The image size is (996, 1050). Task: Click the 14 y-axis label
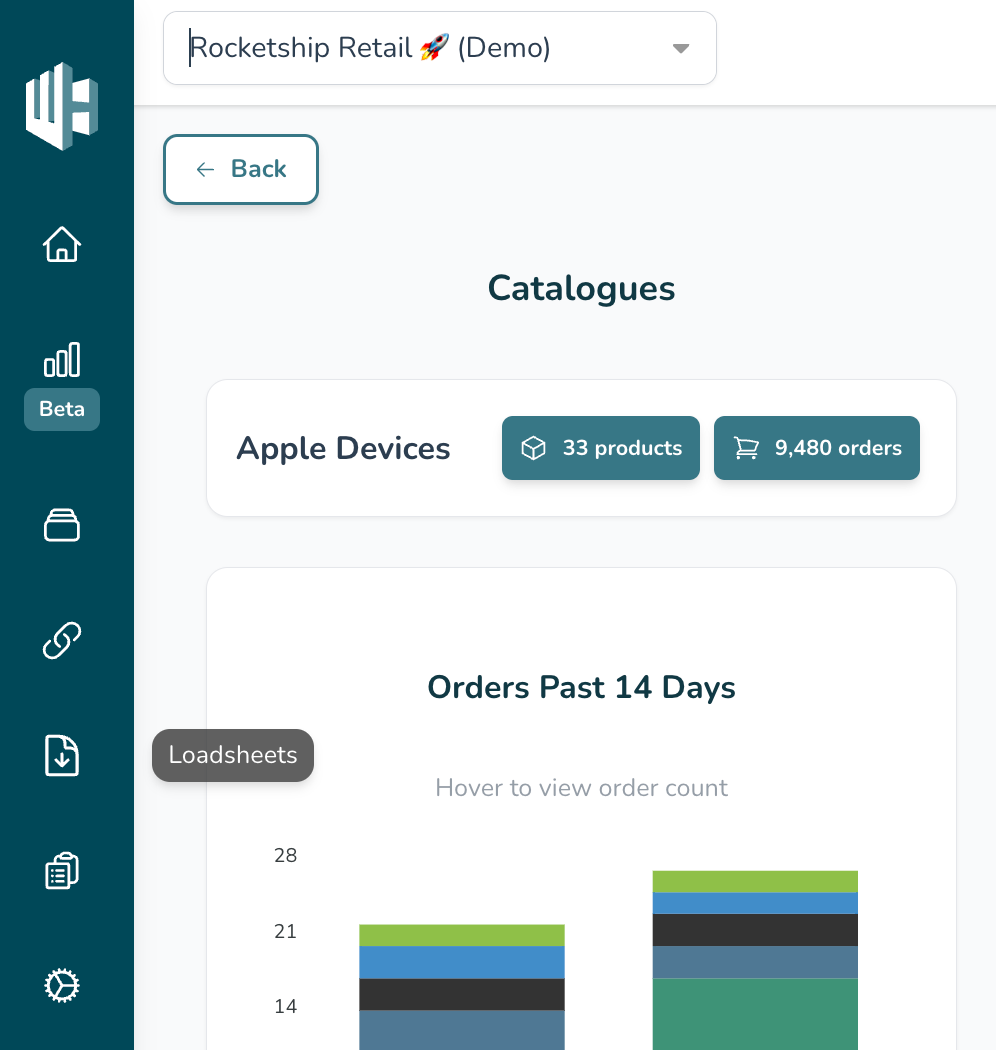tap(285, 1006)
